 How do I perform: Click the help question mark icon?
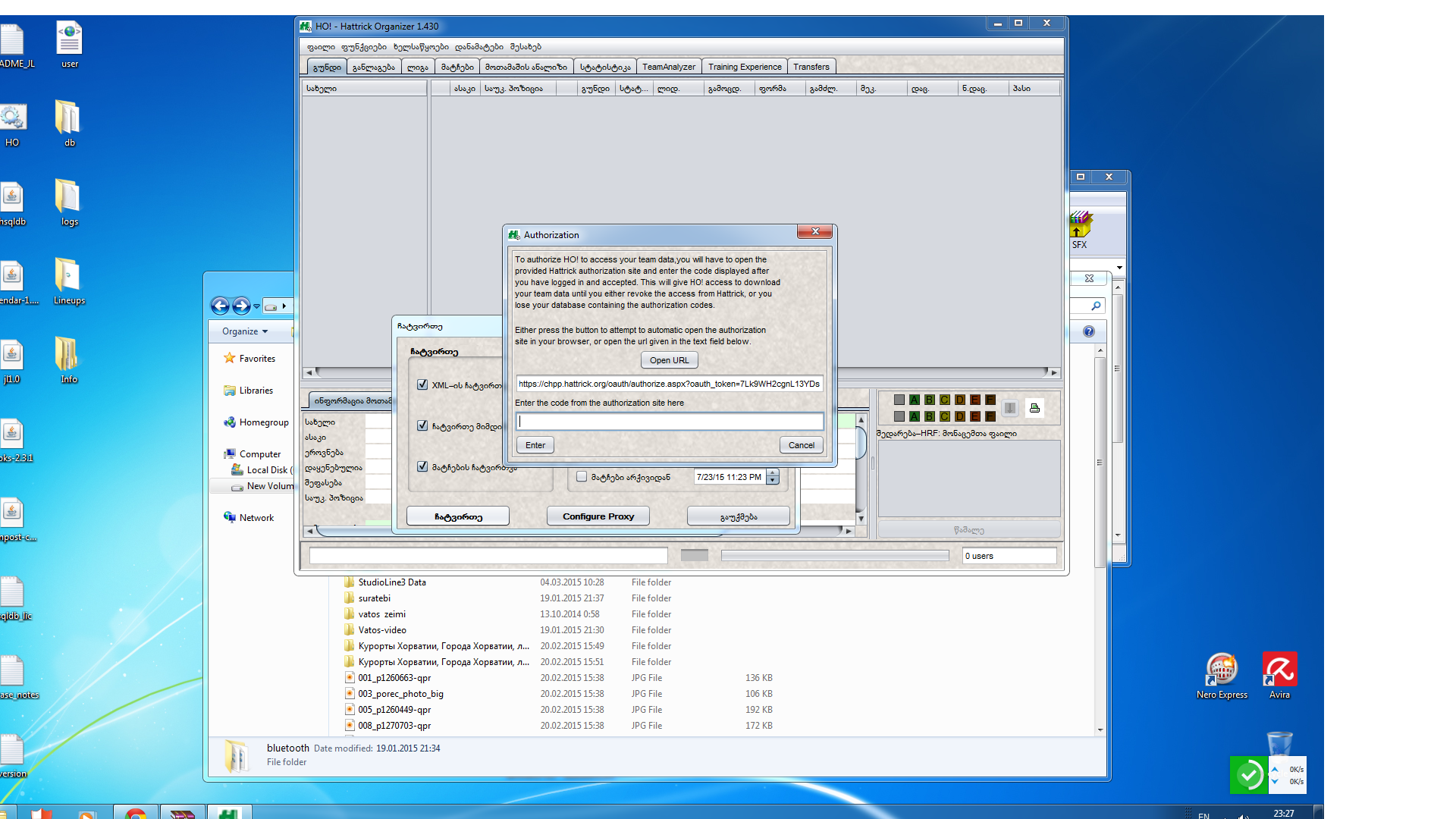(1089, 331)
